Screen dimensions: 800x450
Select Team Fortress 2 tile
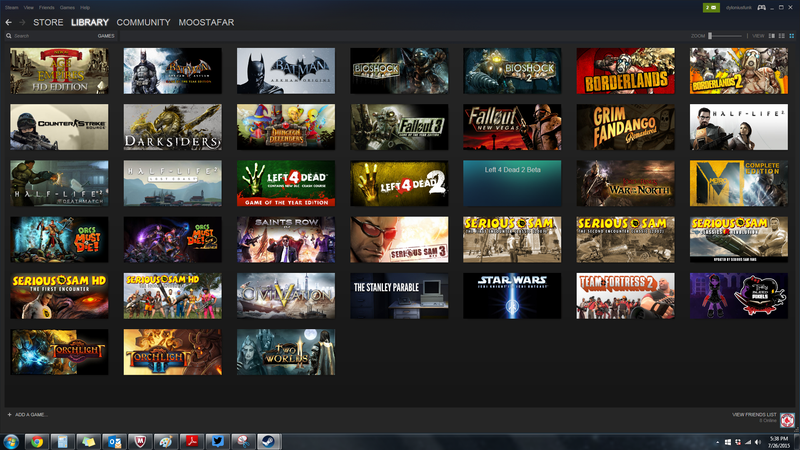point(626,295)
